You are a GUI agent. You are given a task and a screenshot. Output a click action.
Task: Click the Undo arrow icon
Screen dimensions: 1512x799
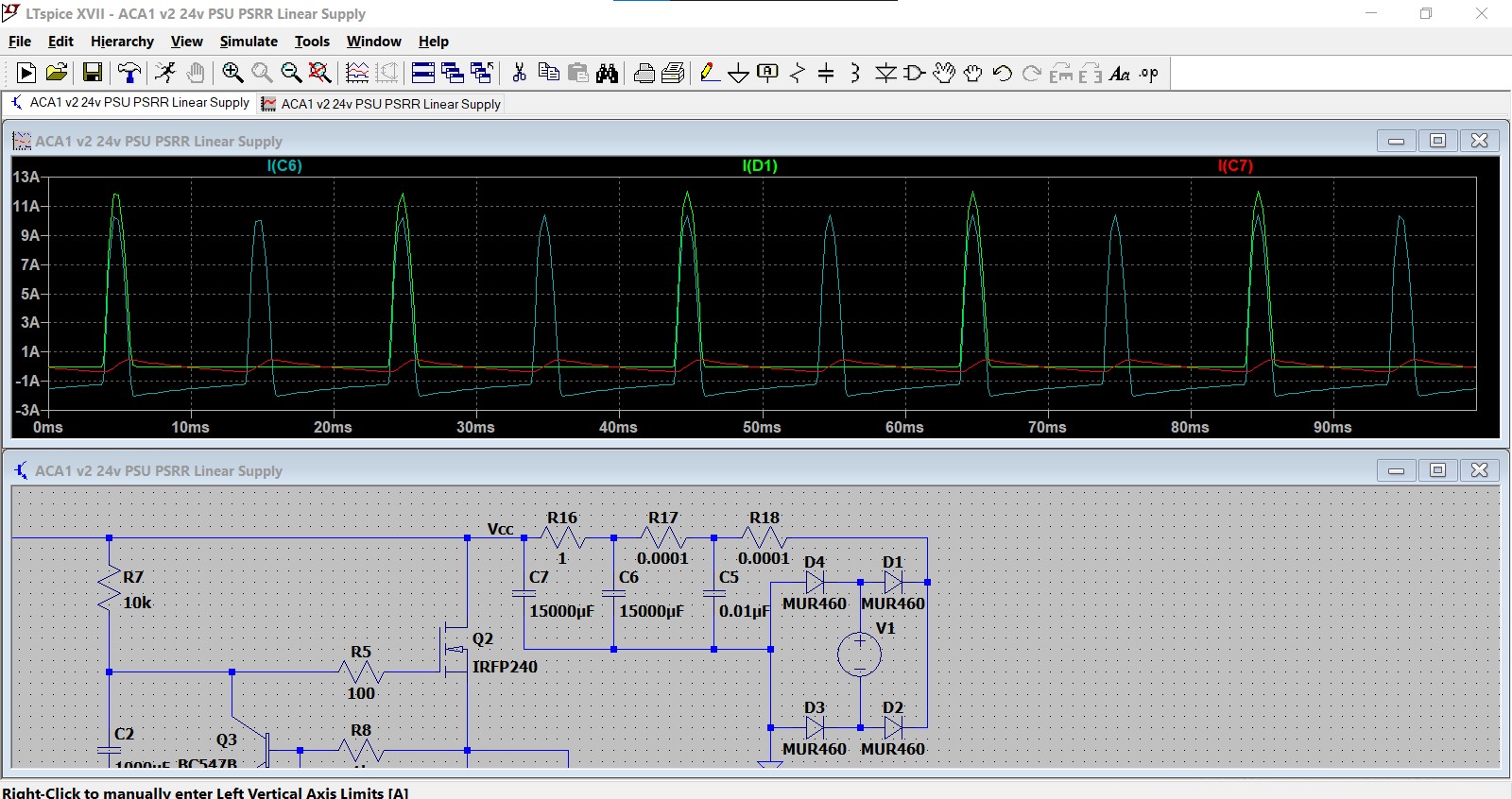pos(1003,73)
